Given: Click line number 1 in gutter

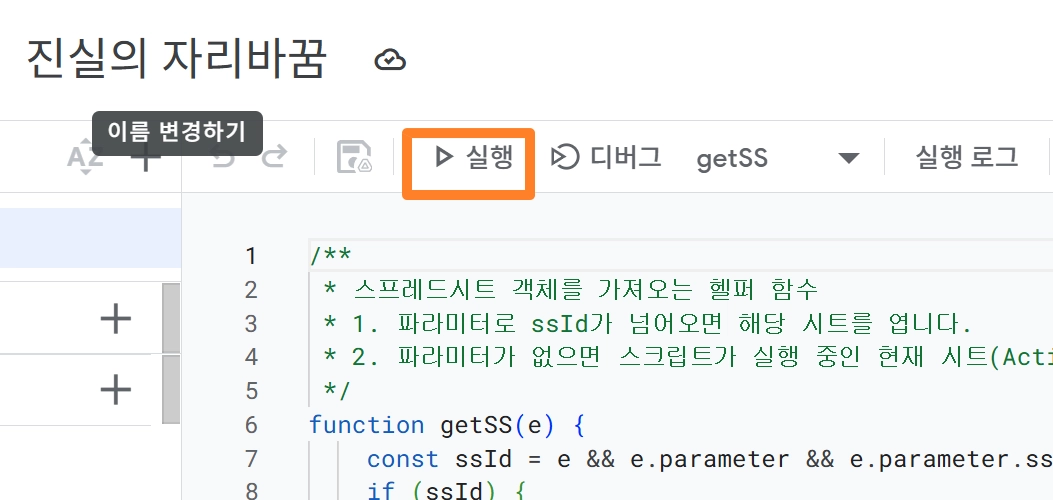Looking at the screenshot, I should pos(251,256).
